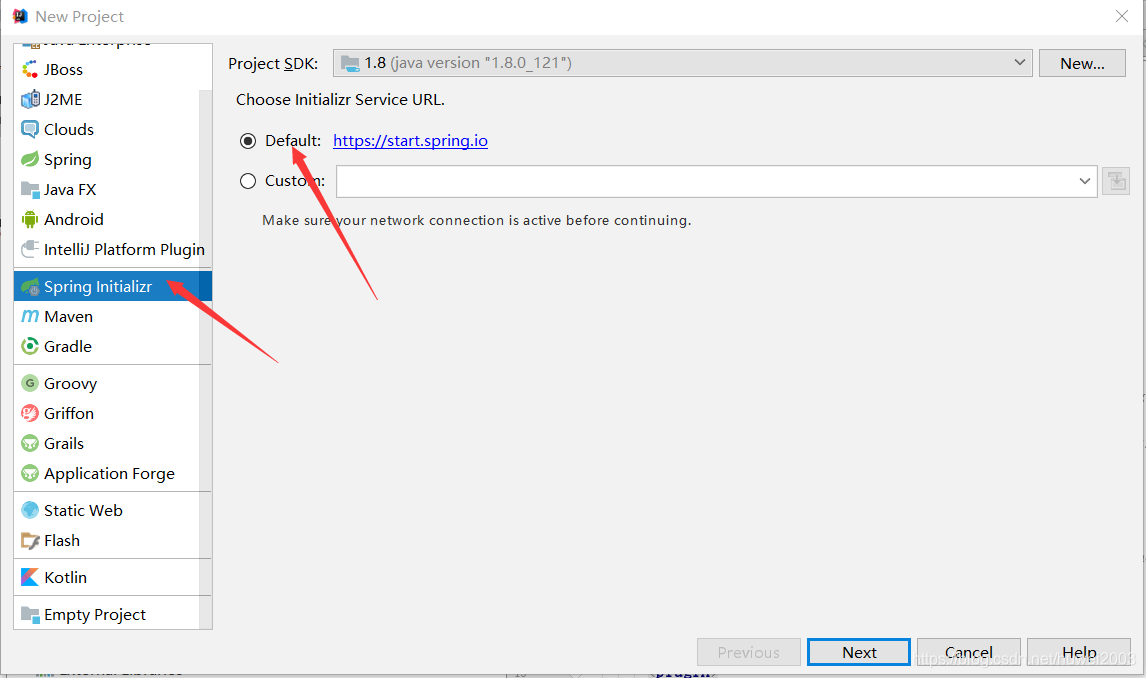Click the project type list scrollbar
The width and height of the screenshot is (1146, 678).
coord(205,358)
